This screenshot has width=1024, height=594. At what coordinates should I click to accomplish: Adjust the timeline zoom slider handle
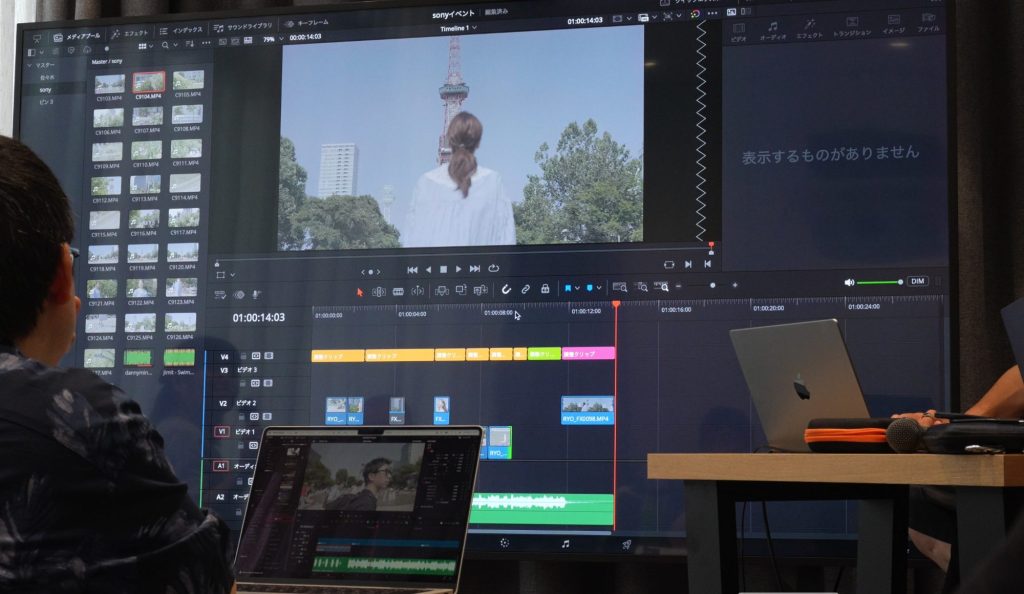712,285
